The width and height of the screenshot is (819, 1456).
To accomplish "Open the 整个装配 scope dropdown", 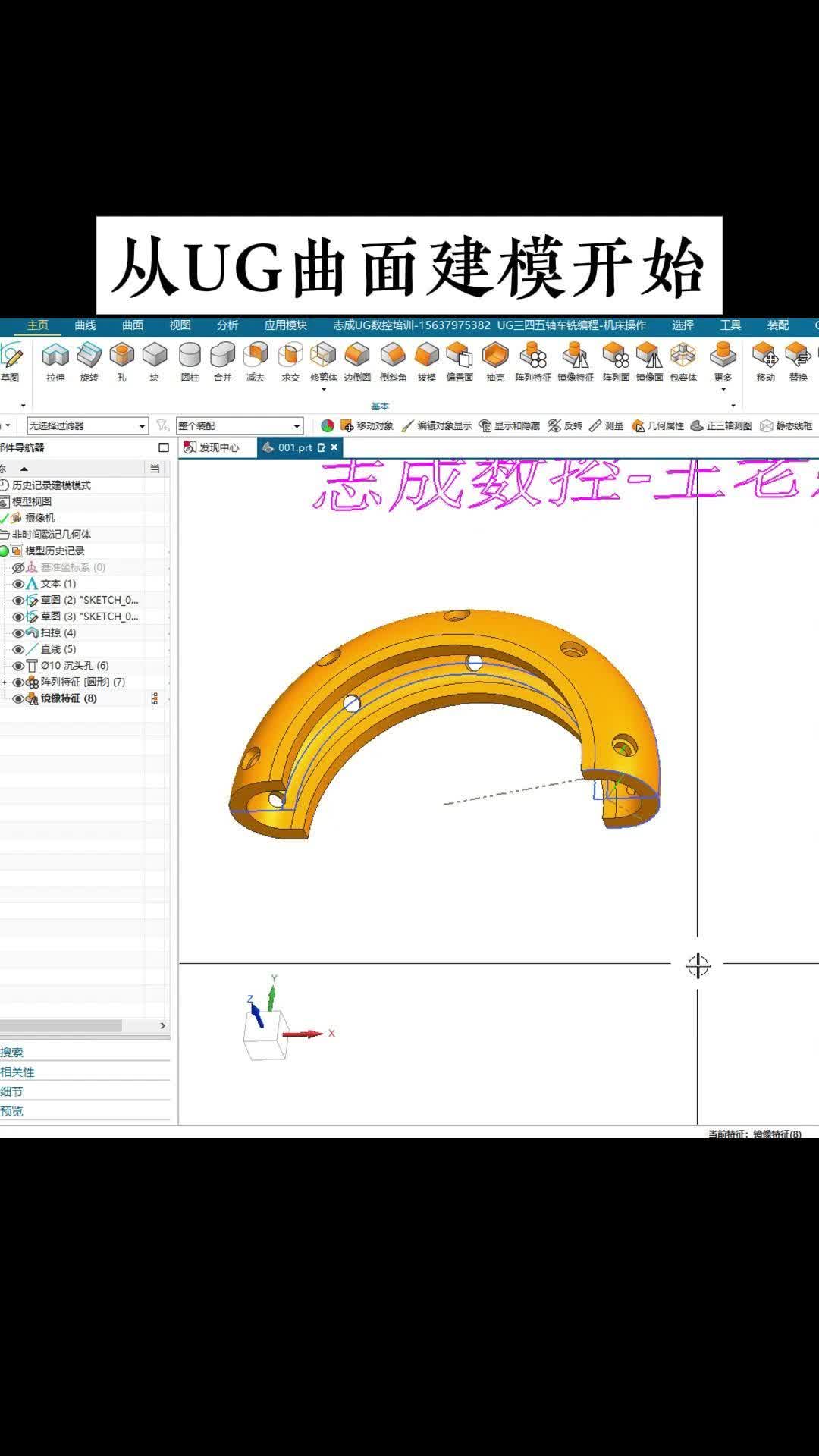I will [x=297, y=426].
